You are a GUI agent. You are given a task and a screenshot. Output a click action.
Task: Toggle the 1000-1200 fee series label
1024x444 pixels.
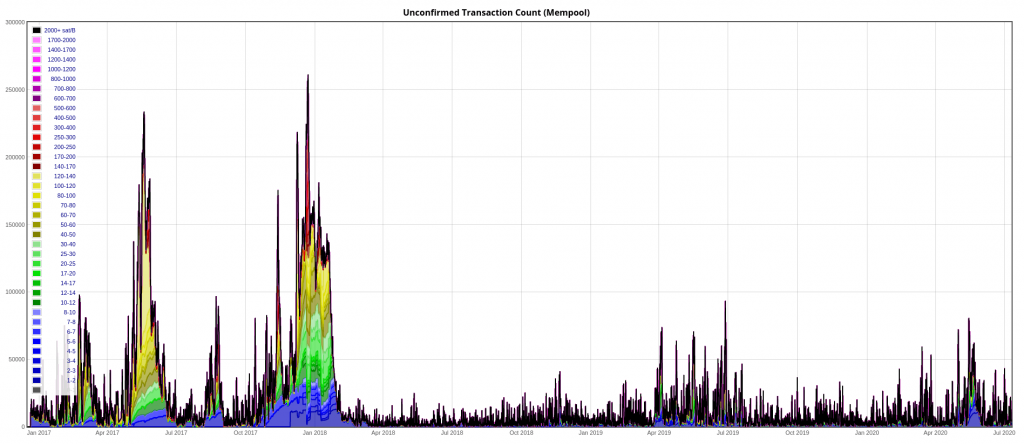(x=62, y=69)
